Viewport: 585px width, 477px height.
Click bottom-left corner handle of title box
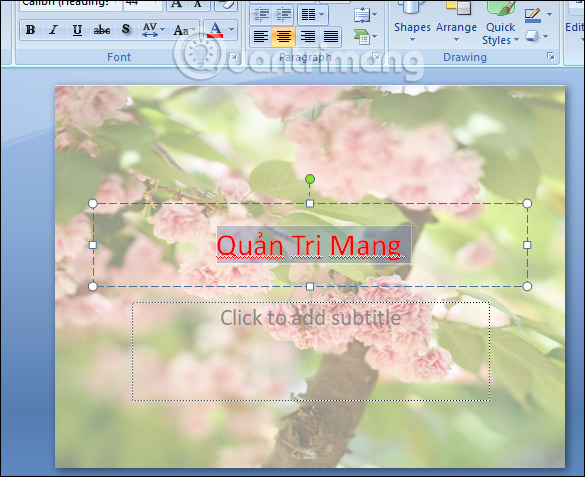pyautogui.click(x=93, y=286)
